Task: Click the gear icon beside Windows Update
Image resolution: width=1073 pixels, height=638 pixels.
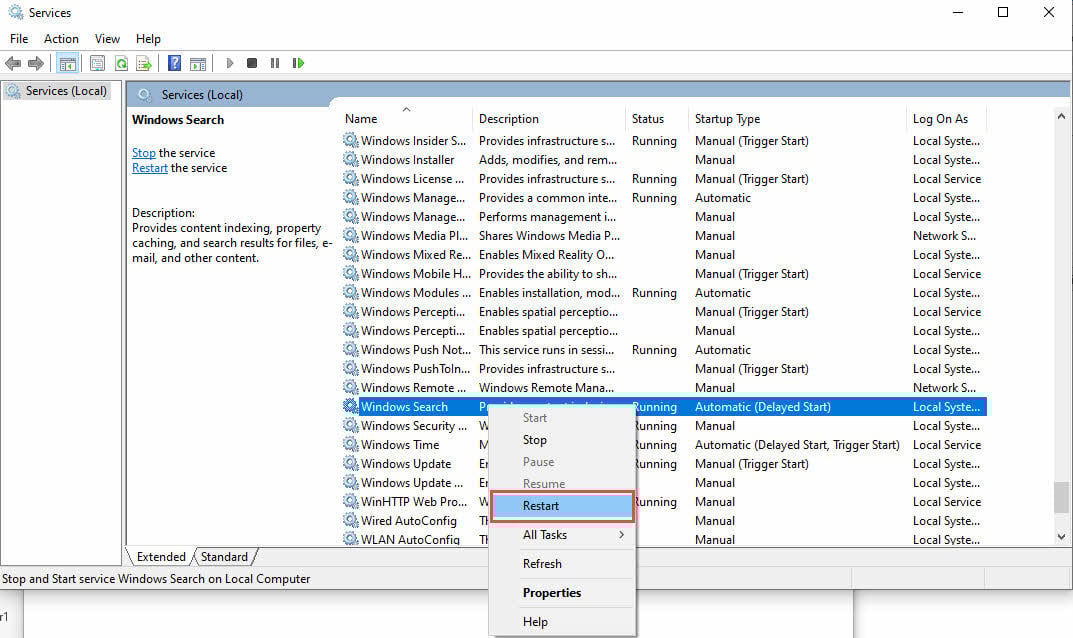Action: click(x=350, y=463)
